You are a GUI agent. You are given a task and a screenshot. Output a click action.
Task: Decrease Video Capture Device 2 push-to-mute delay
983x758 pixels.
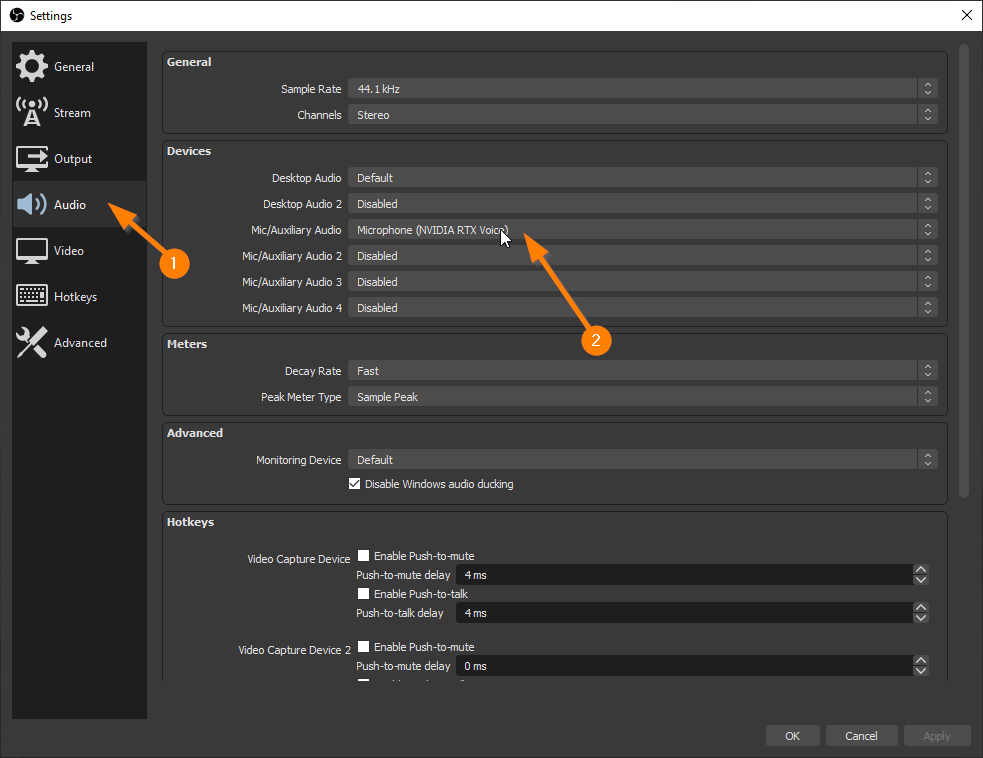[920, 671]
